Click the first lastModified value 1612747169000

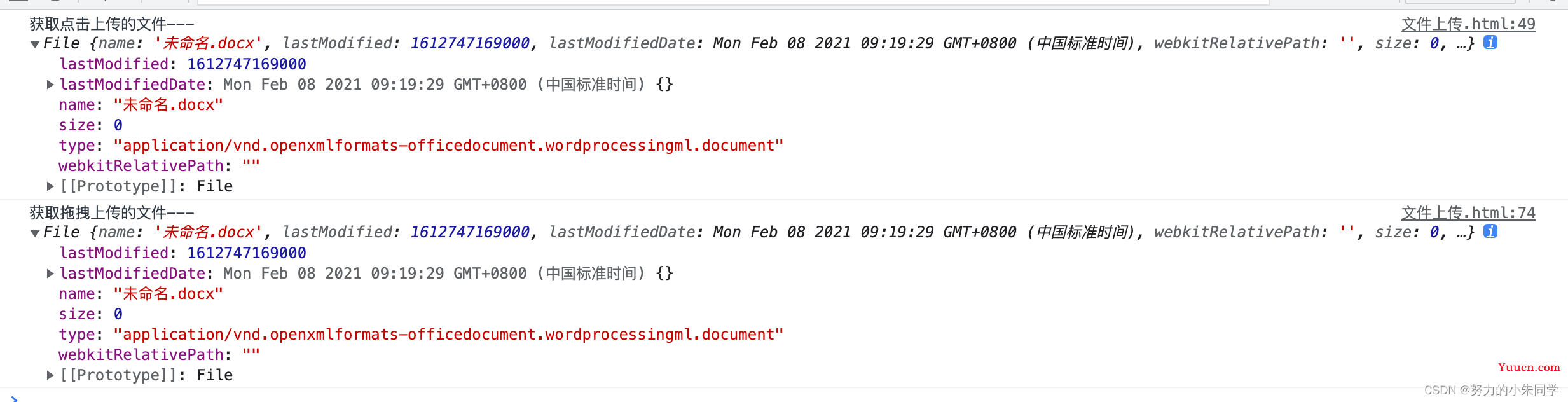[x=247, y=64]
